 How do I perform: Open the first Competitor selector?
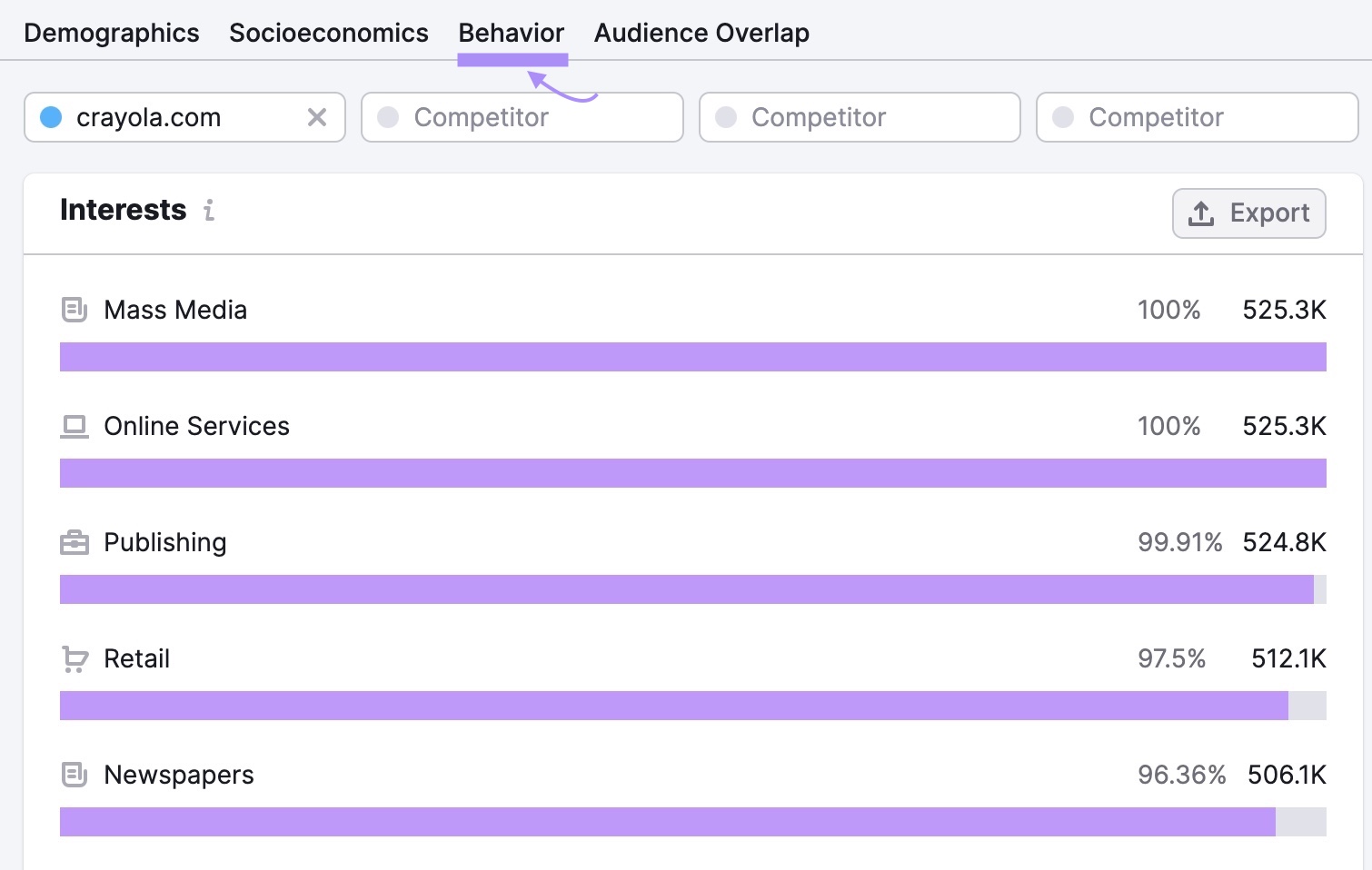(x=522, y=117)
